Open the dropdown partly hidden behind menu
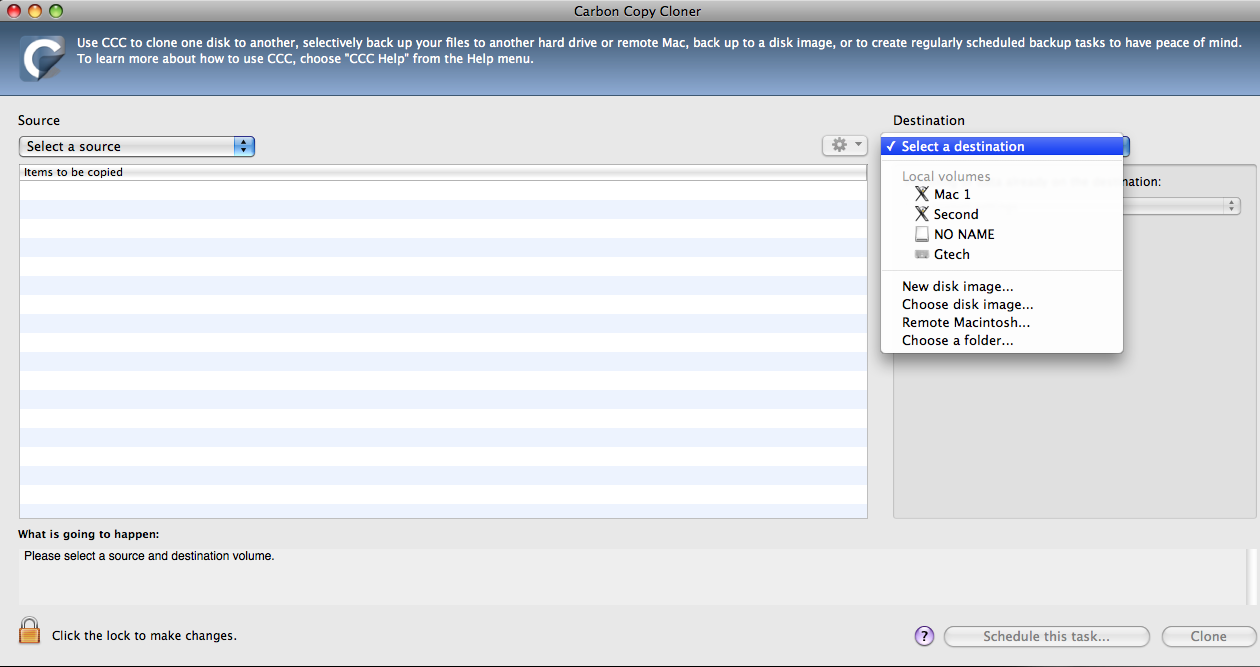 pos(1182,205)
